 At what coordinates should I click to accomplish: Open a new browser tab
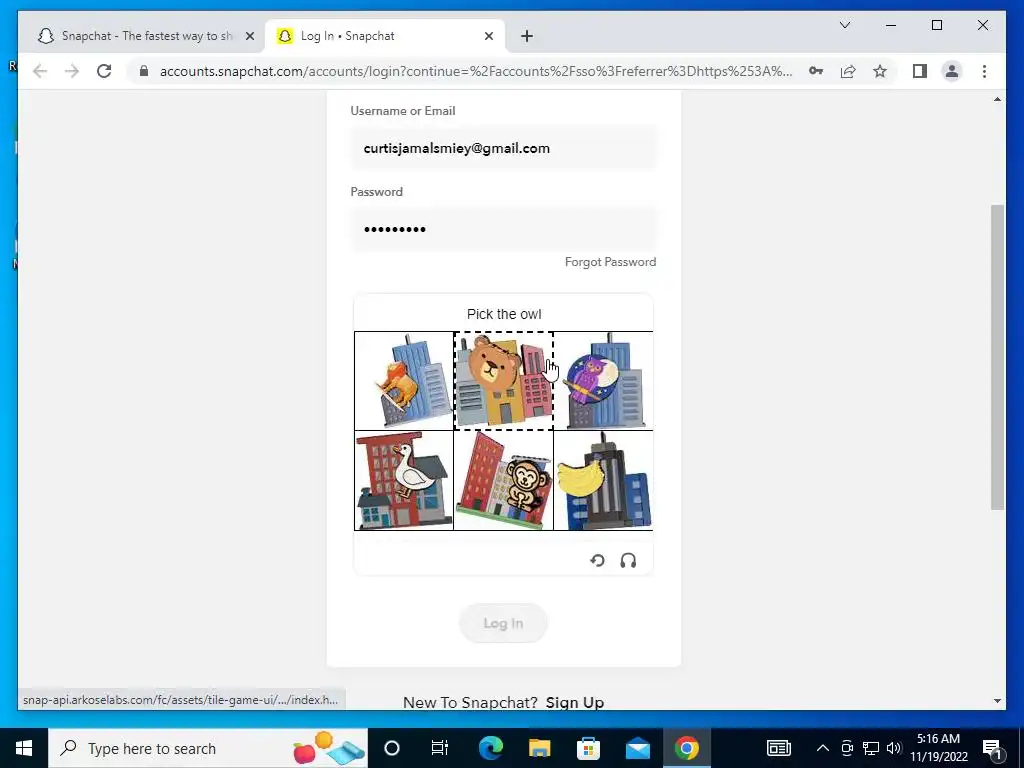527,37
